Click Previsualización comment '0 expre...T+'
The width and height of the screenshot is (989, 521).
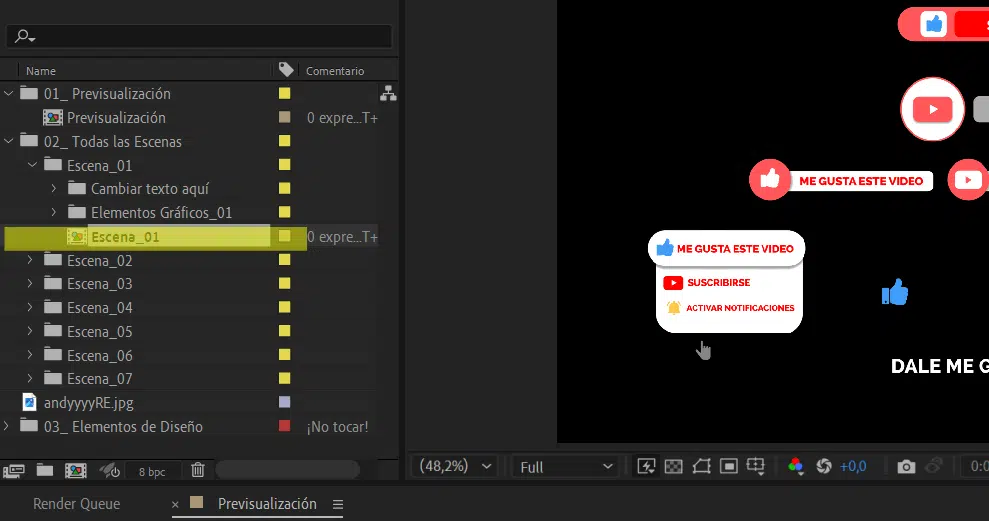342,118
